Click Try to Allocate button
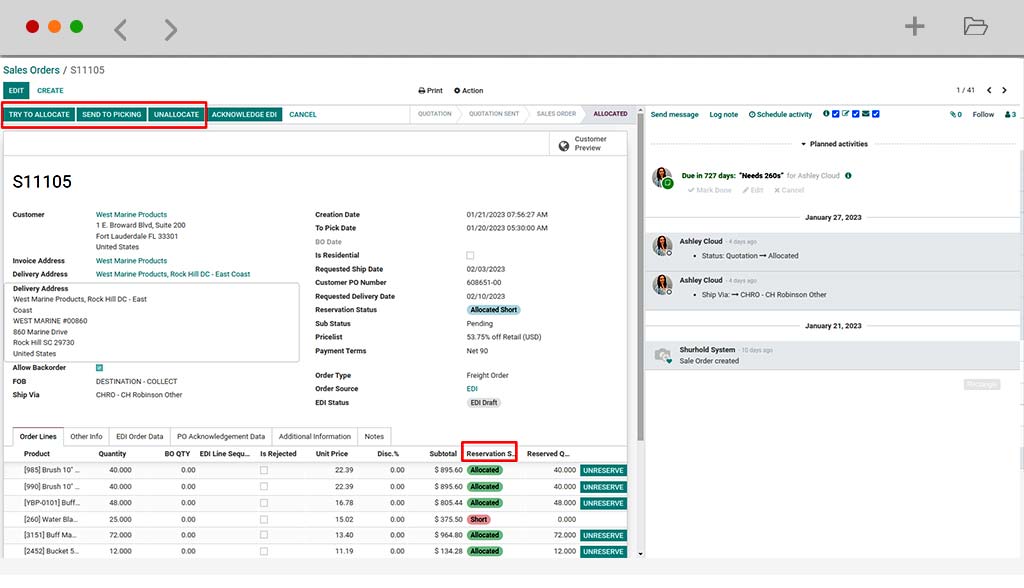Image resolution: width=1024 pixels, height=588 pixels. click(39, 114)
